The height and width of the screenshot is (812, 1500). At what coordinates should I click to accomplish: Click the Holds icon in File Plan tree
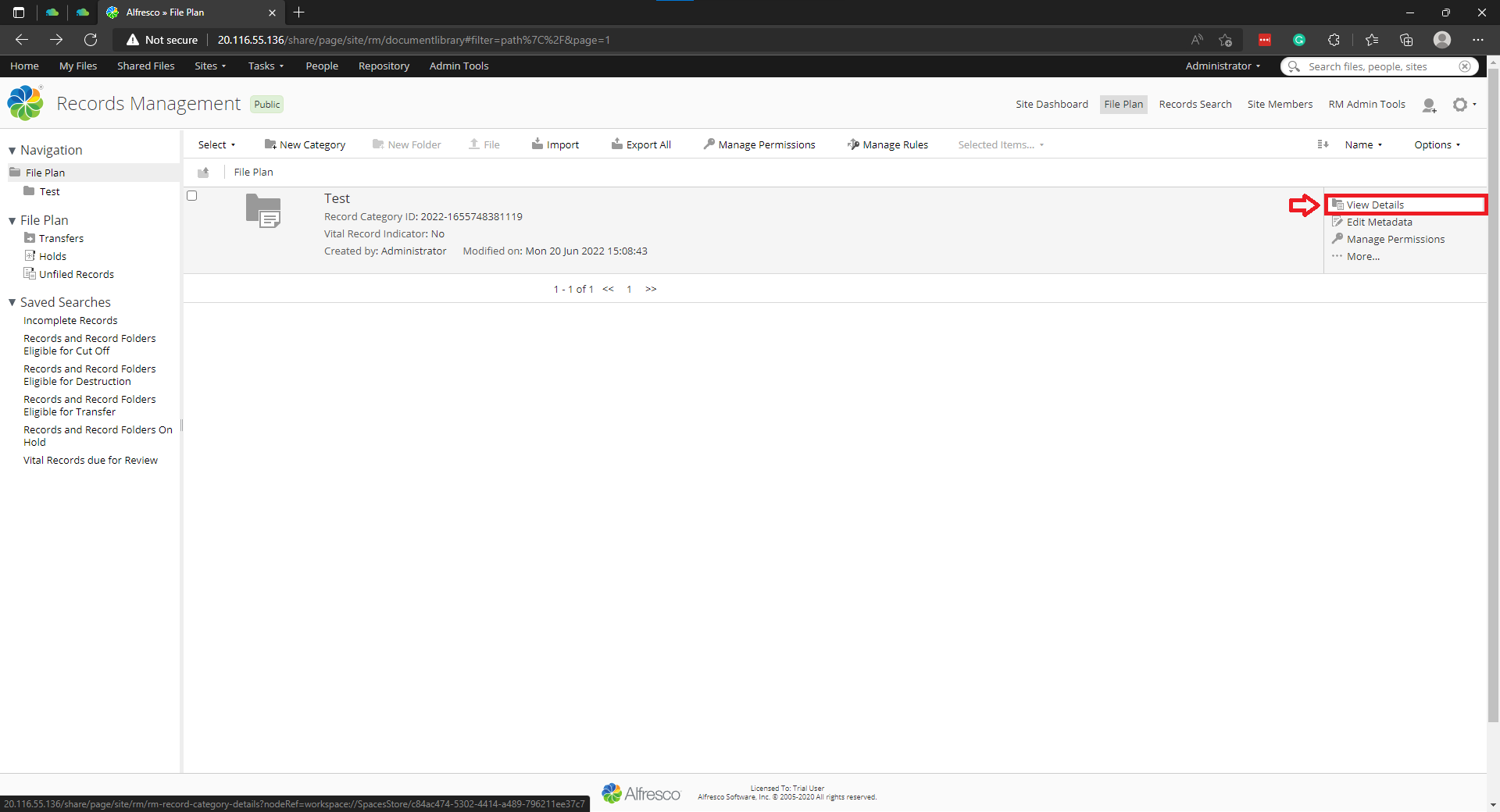point(30,256)
